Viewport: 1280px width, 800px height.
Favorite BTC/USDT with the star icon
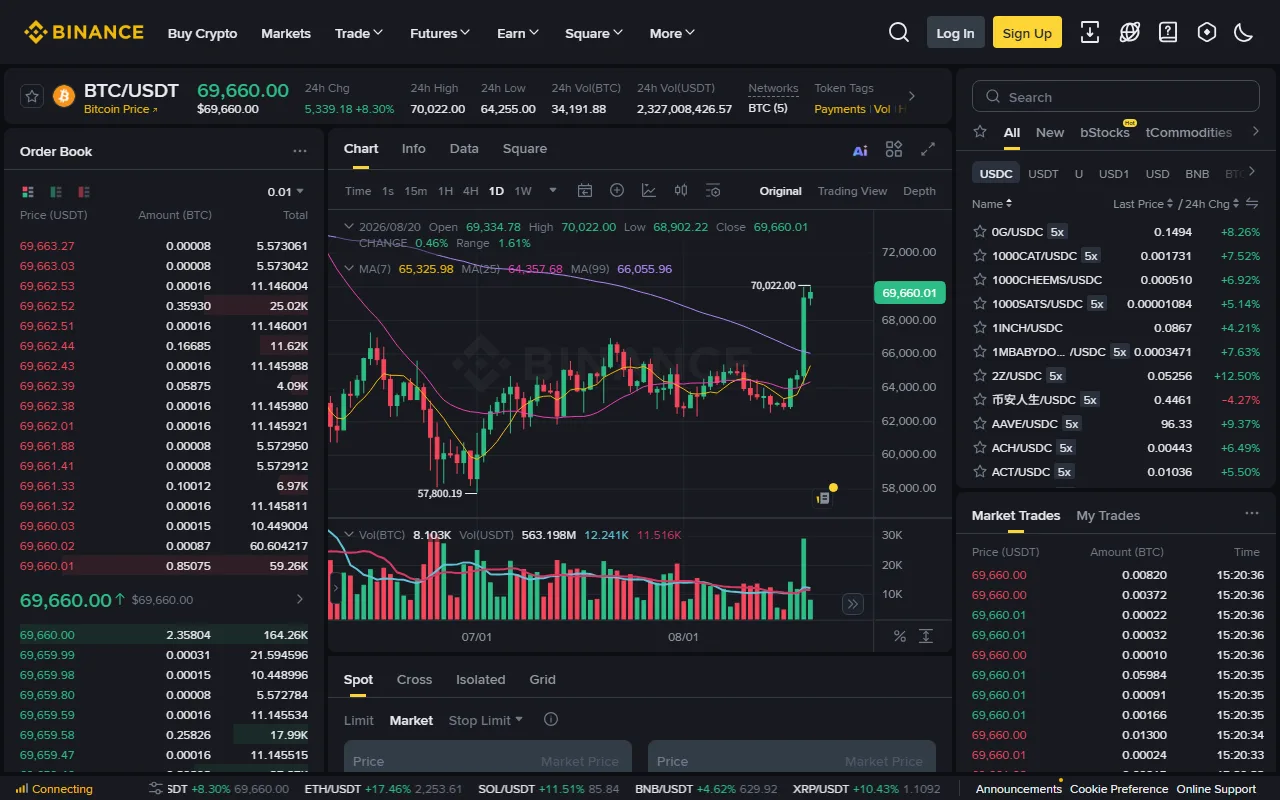(32, 96)
